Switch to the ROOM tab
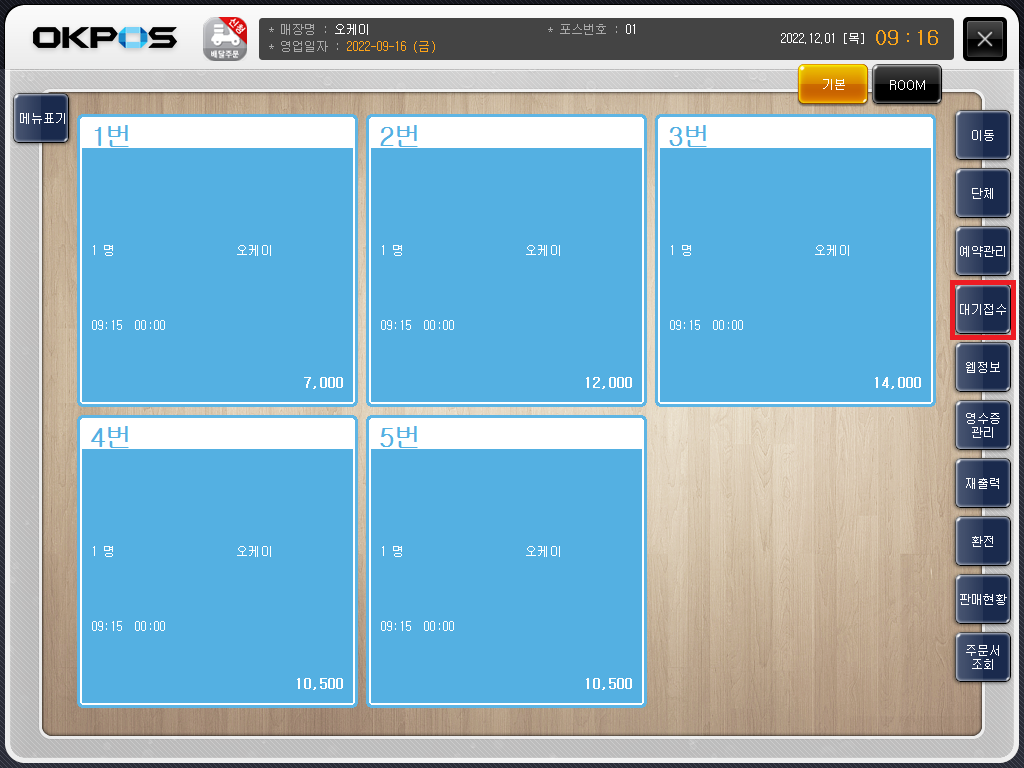1024x768 pixels. 907,85
